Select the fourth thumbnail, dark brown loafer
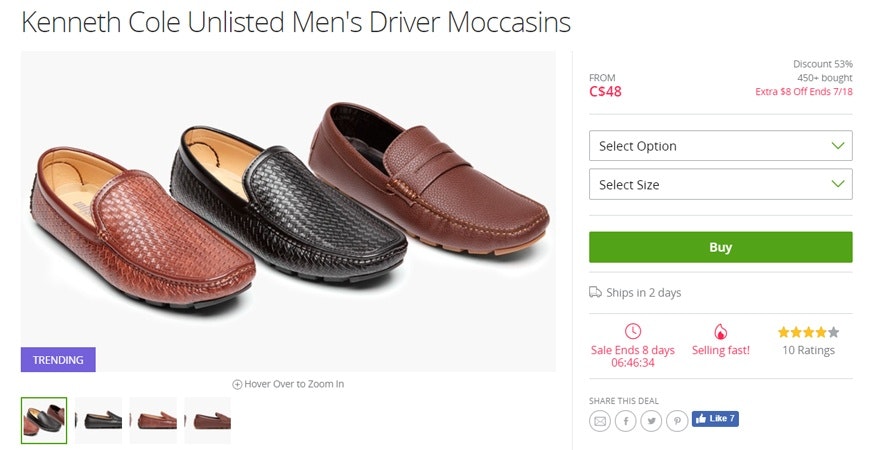 pos(207,420)
